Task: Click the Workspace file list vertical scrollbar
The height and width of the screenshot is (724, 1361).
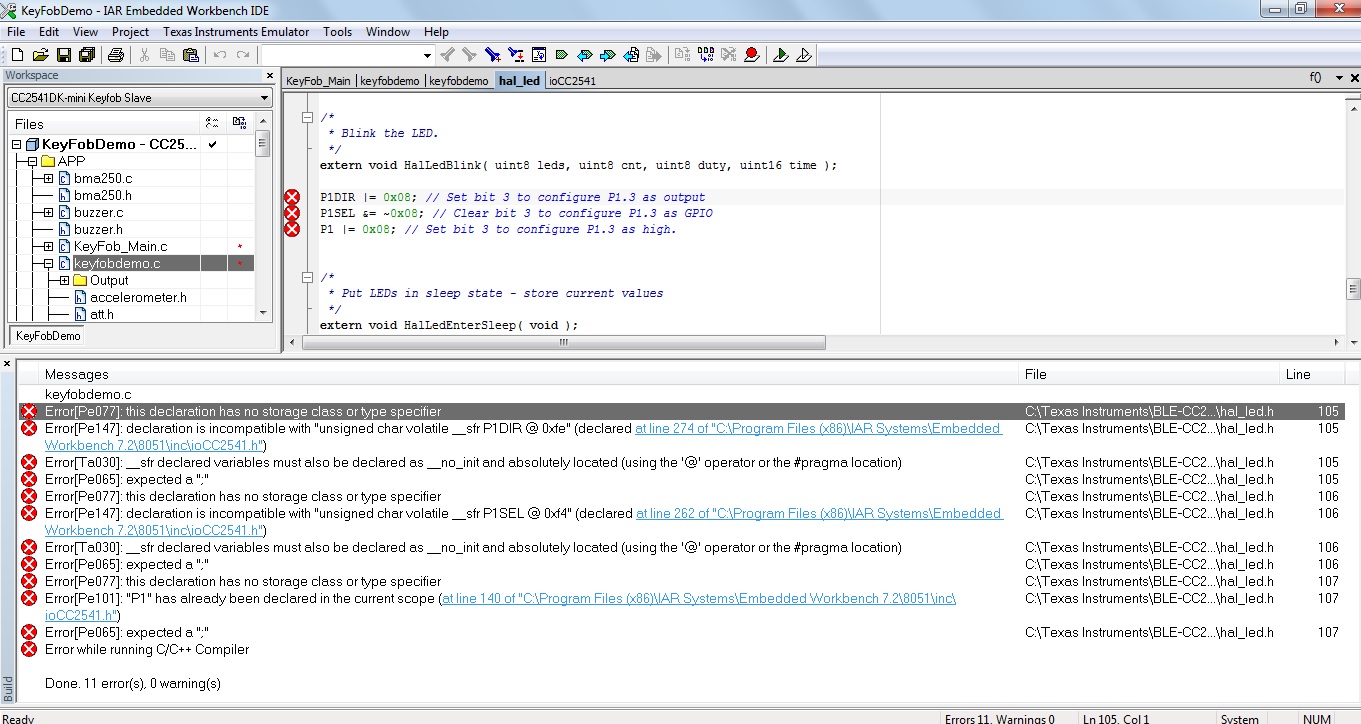Action: (x=262, y=216)
